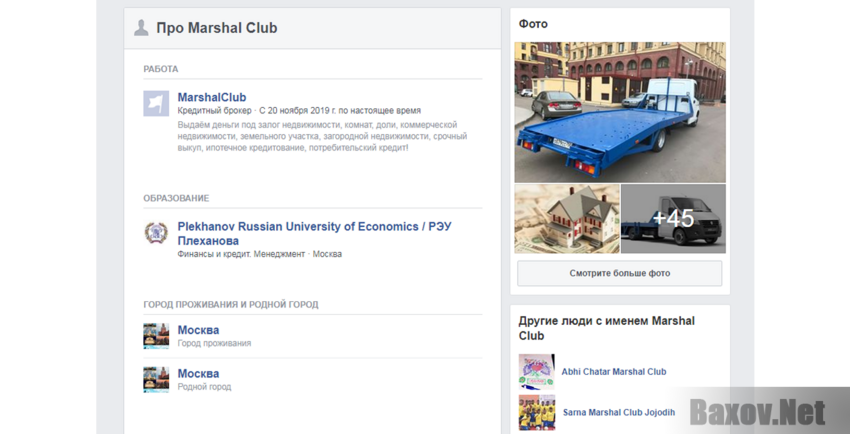Click the Фото section heading
The width and height of the screenshot is (850, 434).
pos(533,24)
